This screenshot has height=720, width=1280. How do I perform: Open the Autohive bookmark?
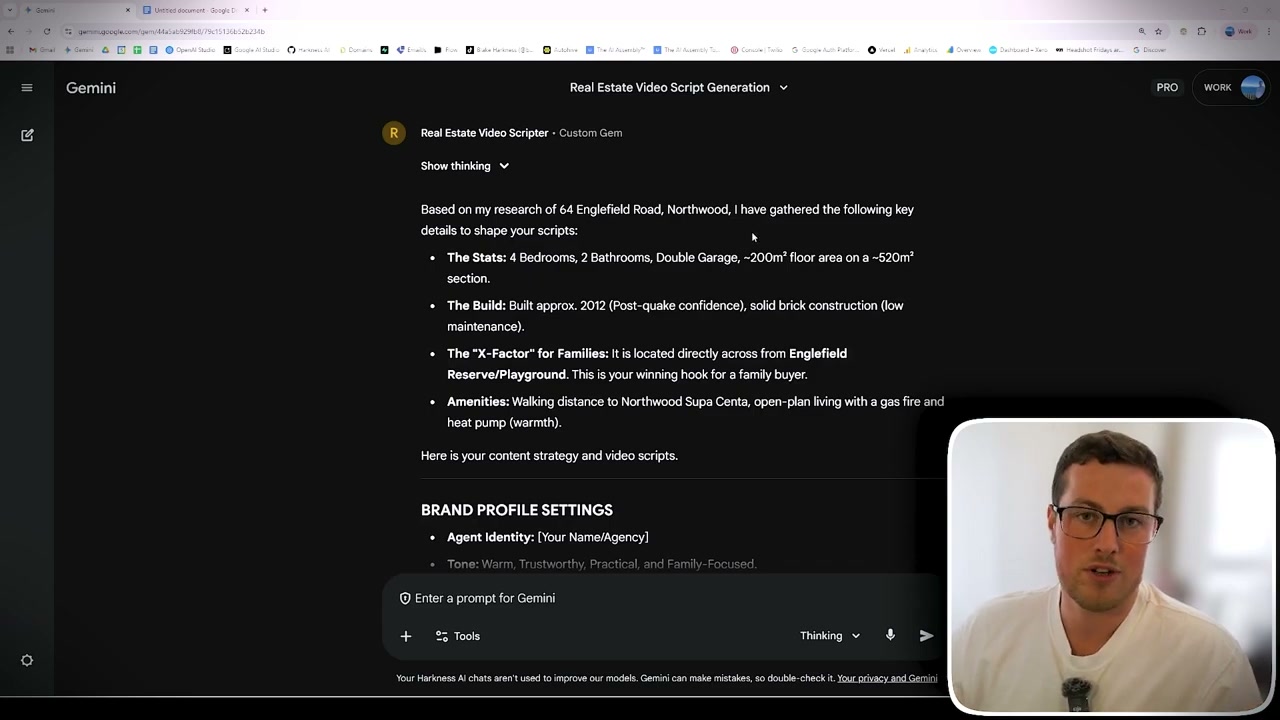point(560,50)
